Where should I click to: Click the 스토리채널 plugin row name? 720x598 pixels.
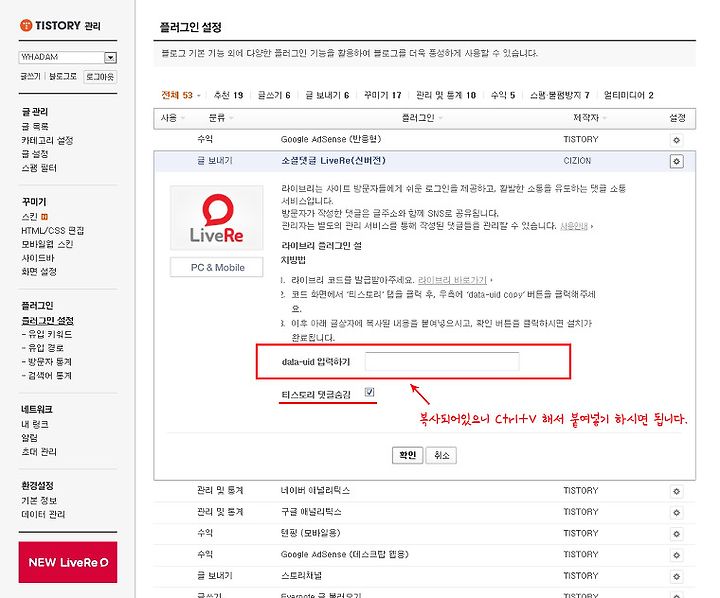pos(301,575)
